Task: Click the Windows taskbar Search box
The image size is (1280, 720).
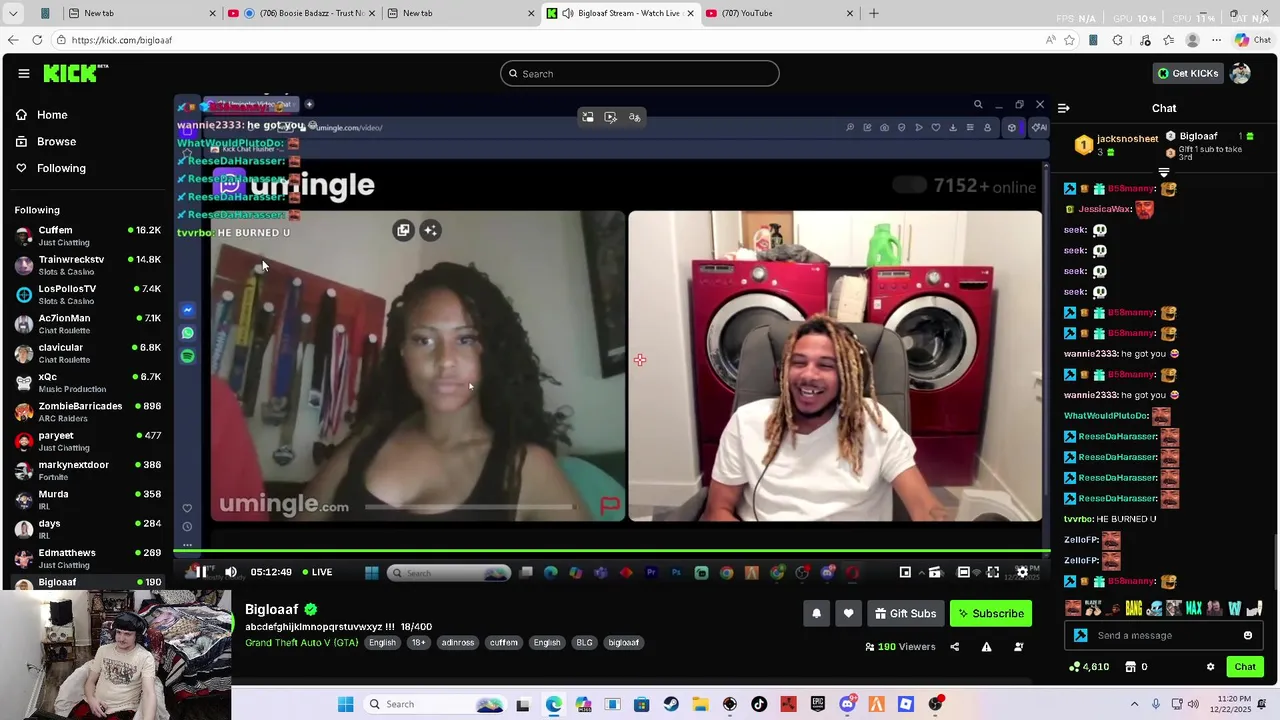Action: tap(435, 704)
